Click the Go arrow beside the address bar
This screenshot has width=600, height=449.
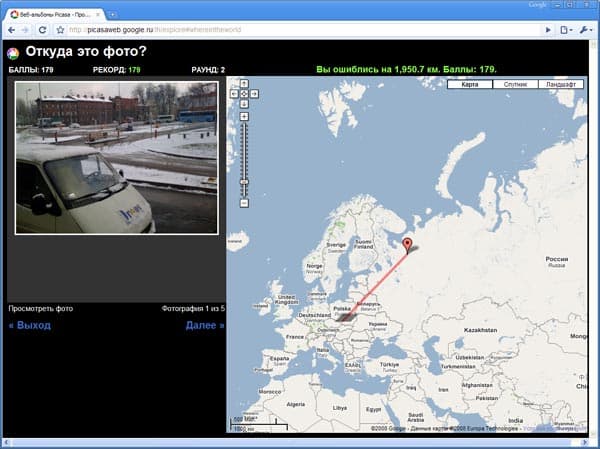[x=548, y=30]
